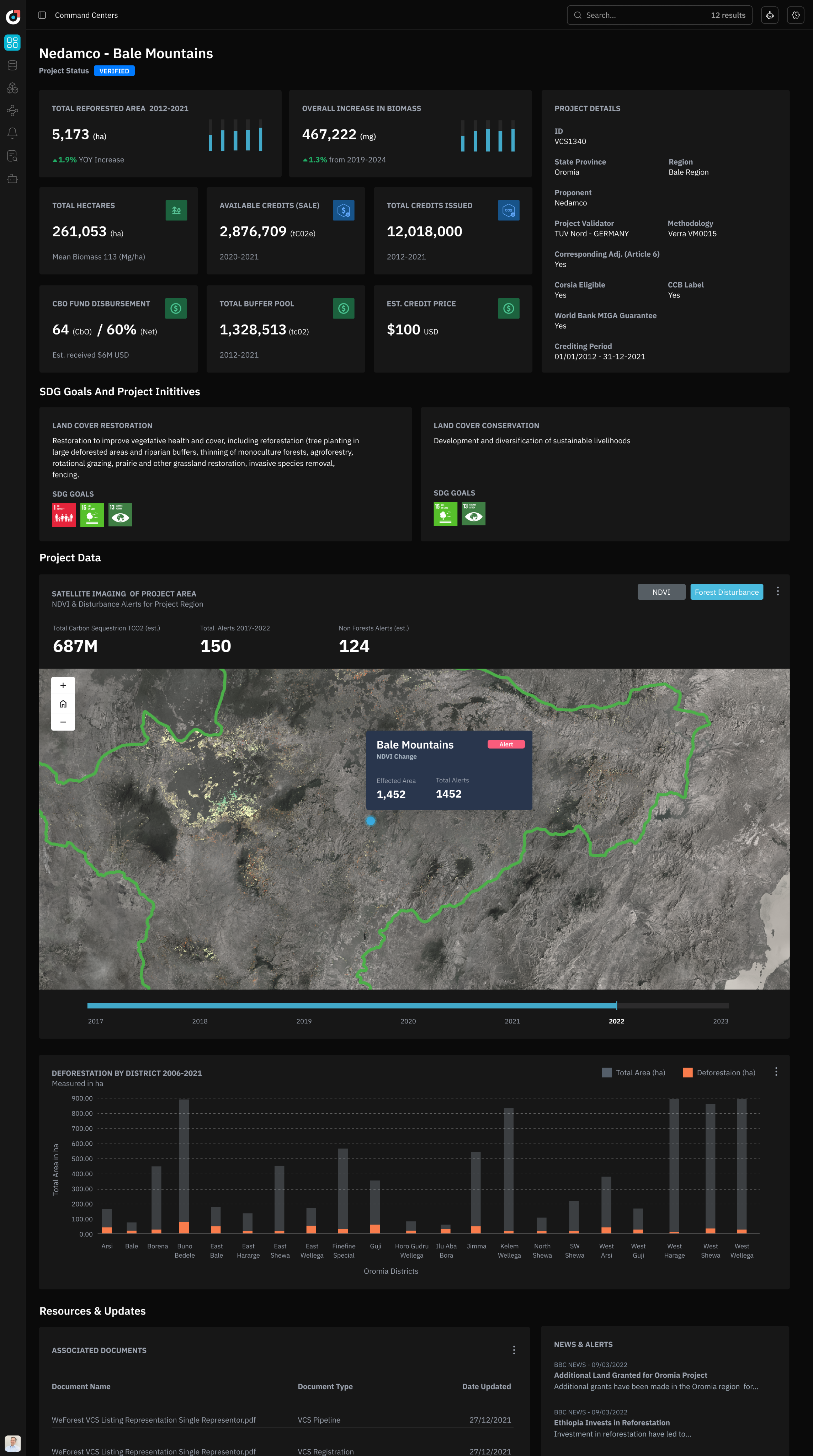Open the dashboard grid sidebar icon
813x1456 pixels.
click(12, 42)
